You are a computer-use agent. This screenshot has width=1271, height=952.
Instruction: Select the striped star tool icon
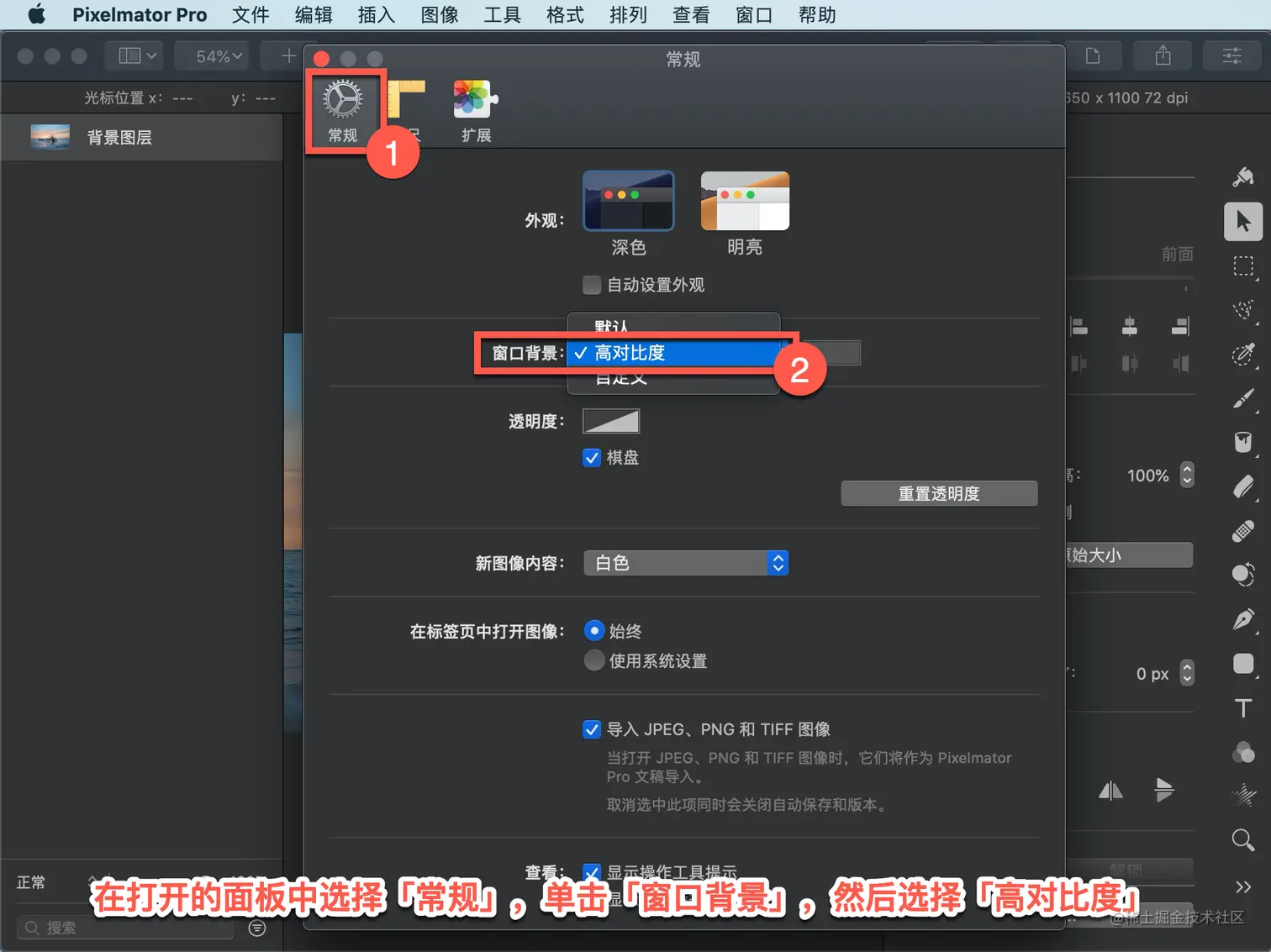click(1243, 795)
